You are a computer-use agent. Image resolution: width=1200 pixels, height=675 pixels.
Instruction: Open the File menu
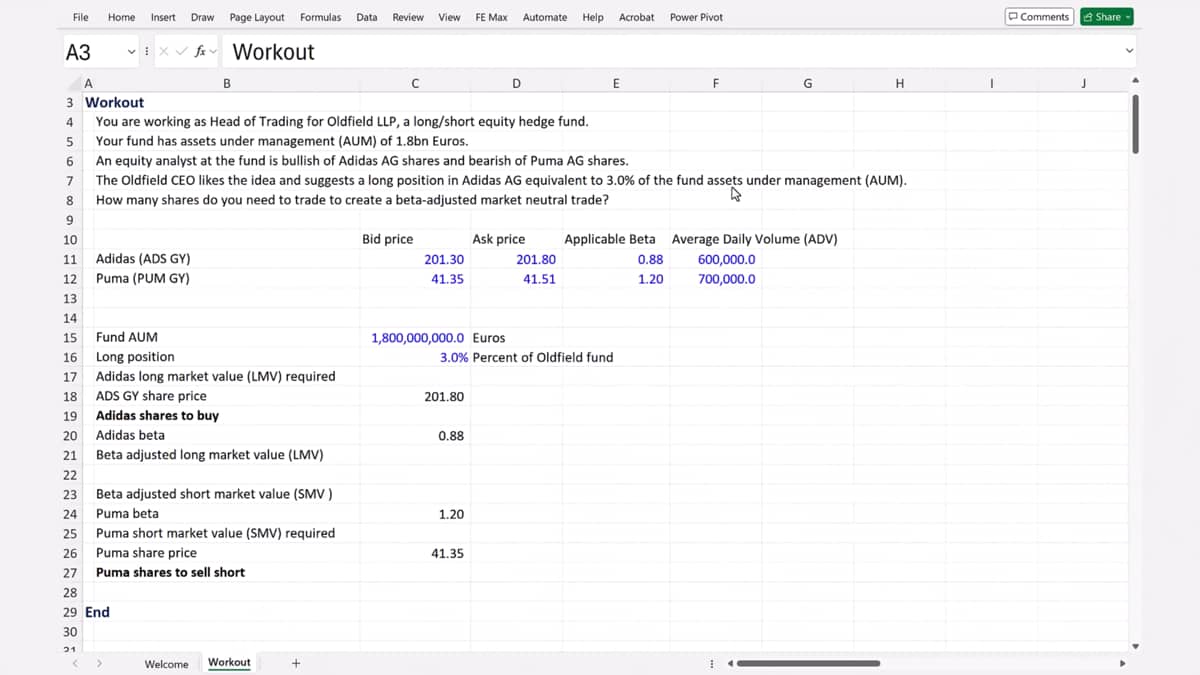coord(81,17)
